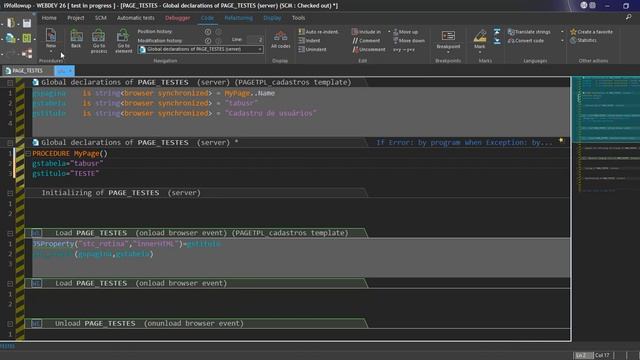
Task: Click Convert code
Action: [x=526, y=40]
